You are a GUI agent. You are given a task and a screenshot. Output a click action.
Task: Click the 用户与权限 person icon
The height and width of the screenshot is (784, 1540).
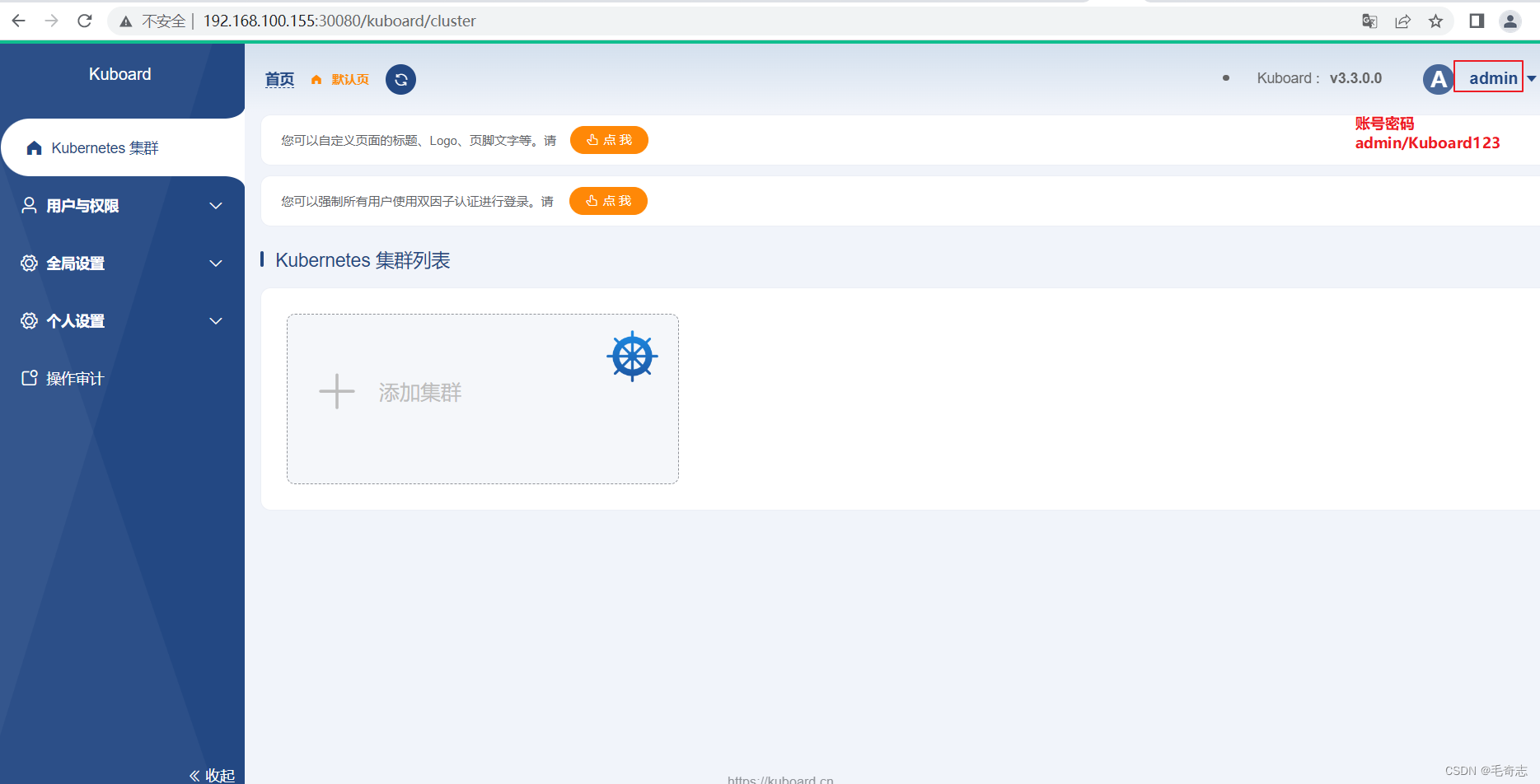pyautogui.click(x=29, y=205)
